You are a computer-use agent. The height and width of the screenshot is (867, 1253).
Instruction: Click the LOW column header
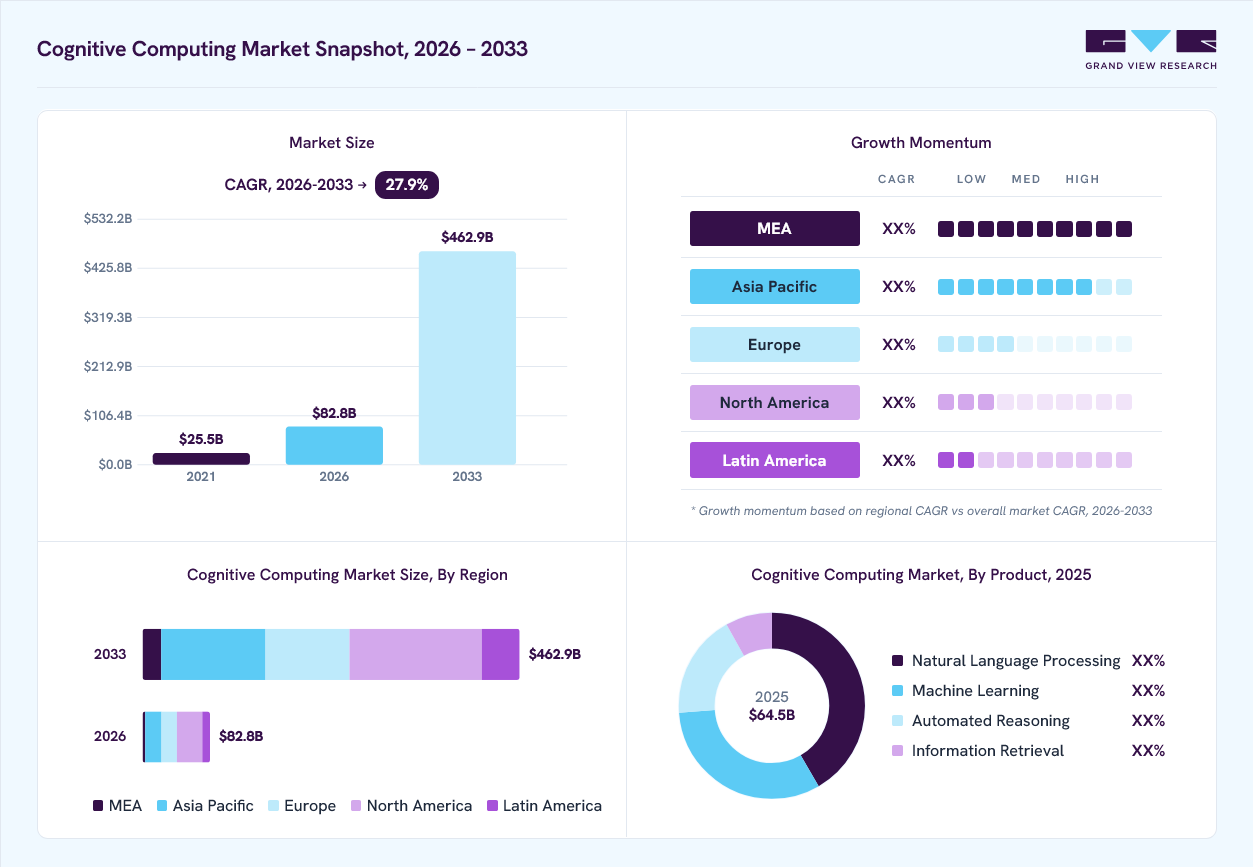point(971,179)
